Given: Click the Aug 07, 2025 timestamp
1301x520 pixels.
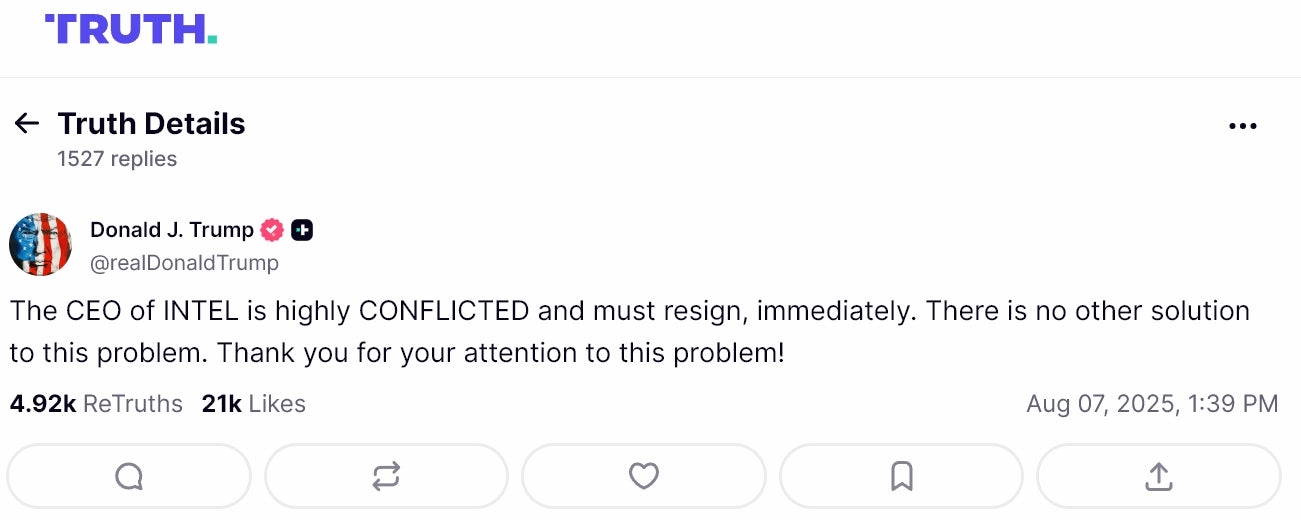Looking at the screenshot, I should (1152, 404).
